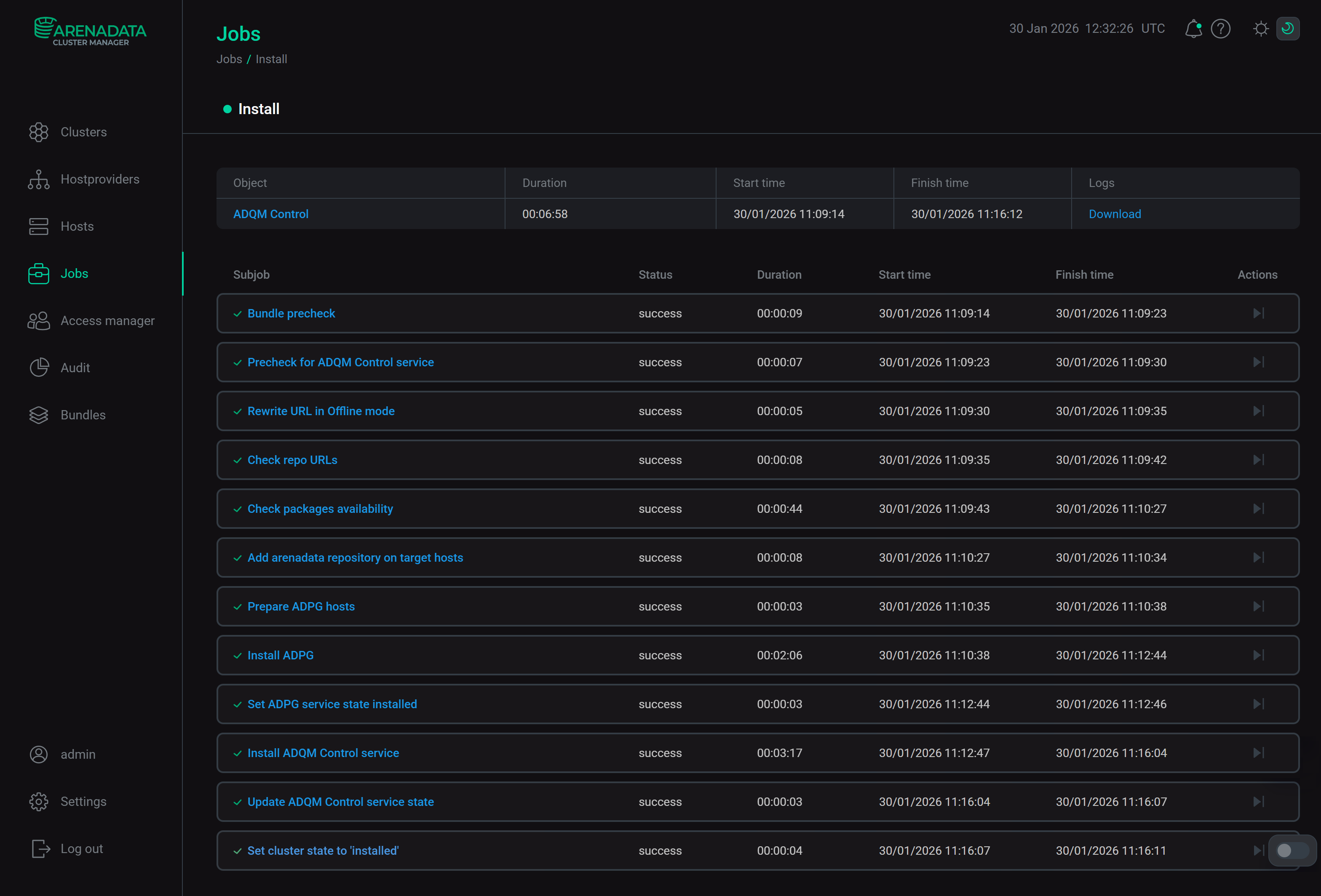
Task: Click the checkmark beside Install ADPG
Action: 238,655
